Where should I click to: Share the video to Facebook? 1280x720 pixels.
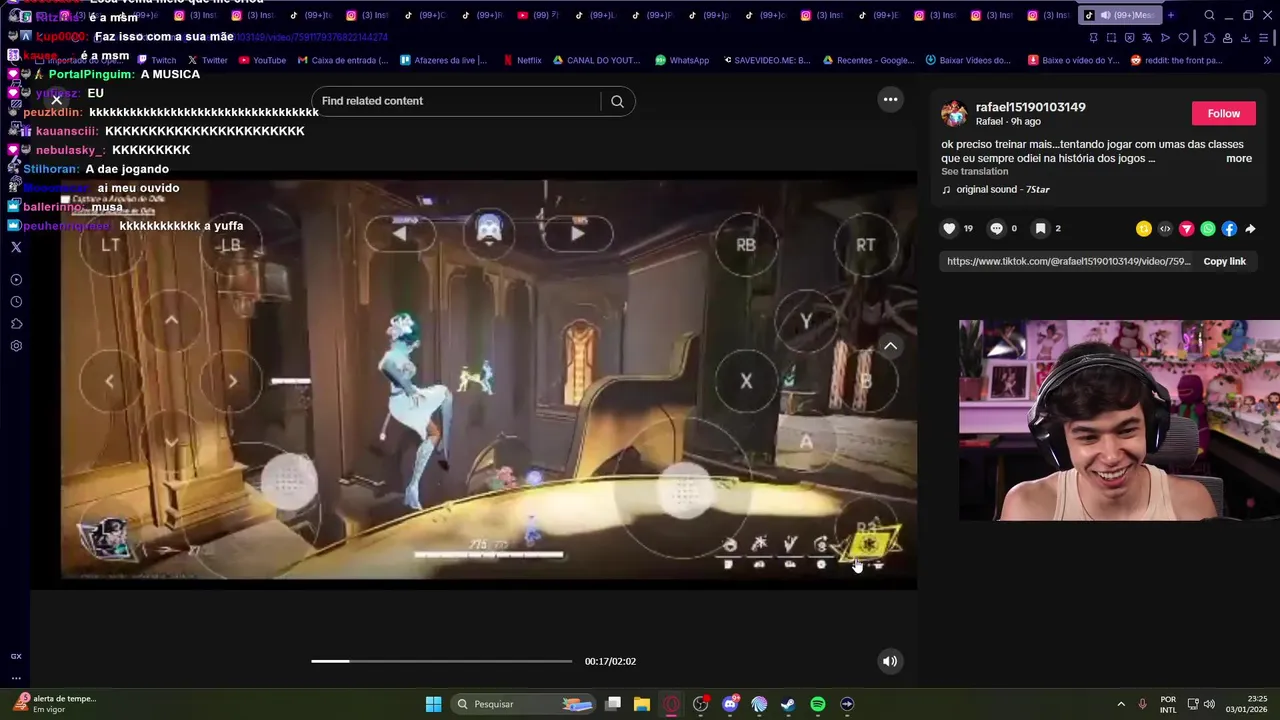coord(1229,229)
